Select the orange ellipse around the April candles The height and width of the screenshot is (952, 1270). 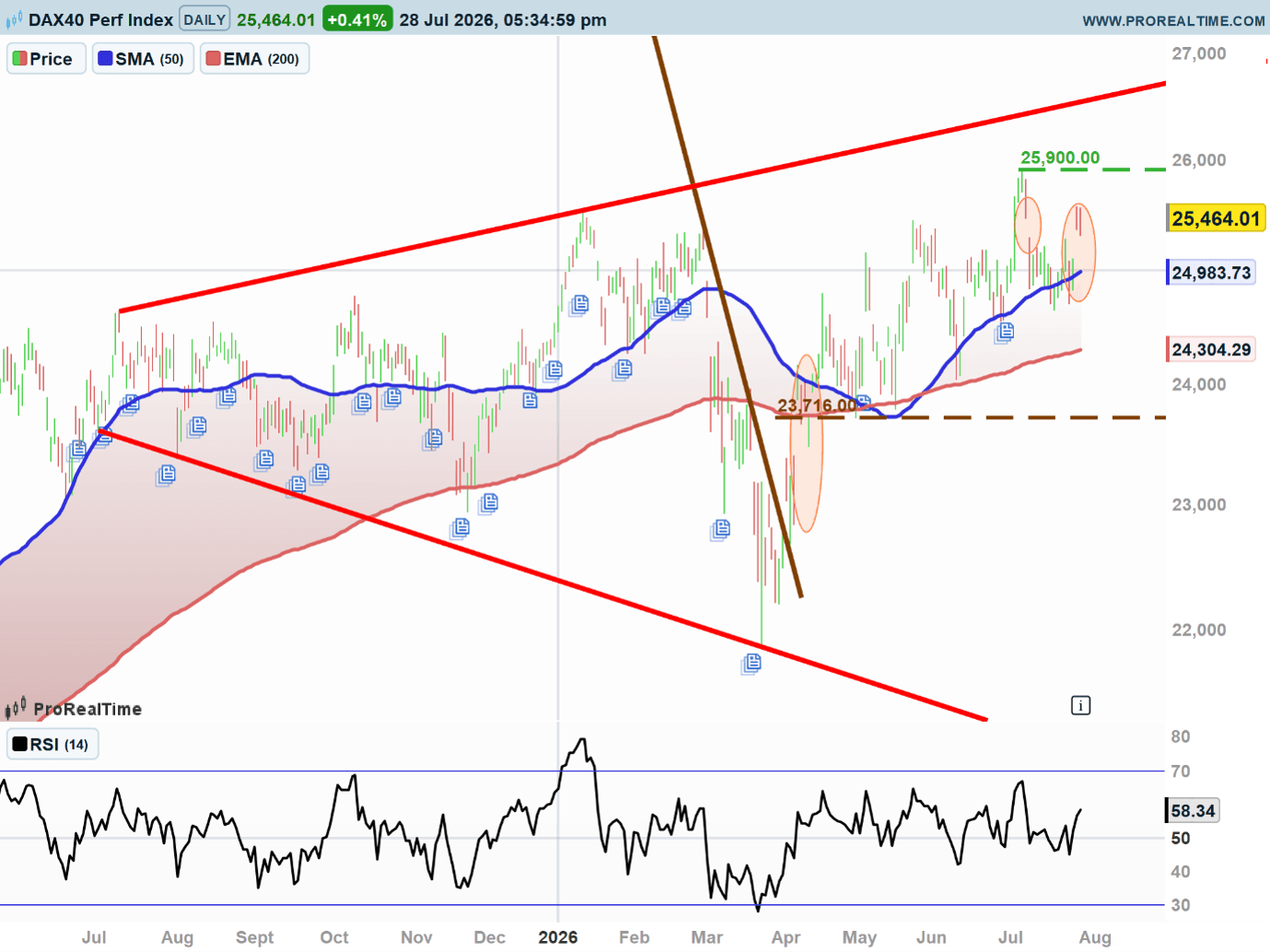point(807,444)
